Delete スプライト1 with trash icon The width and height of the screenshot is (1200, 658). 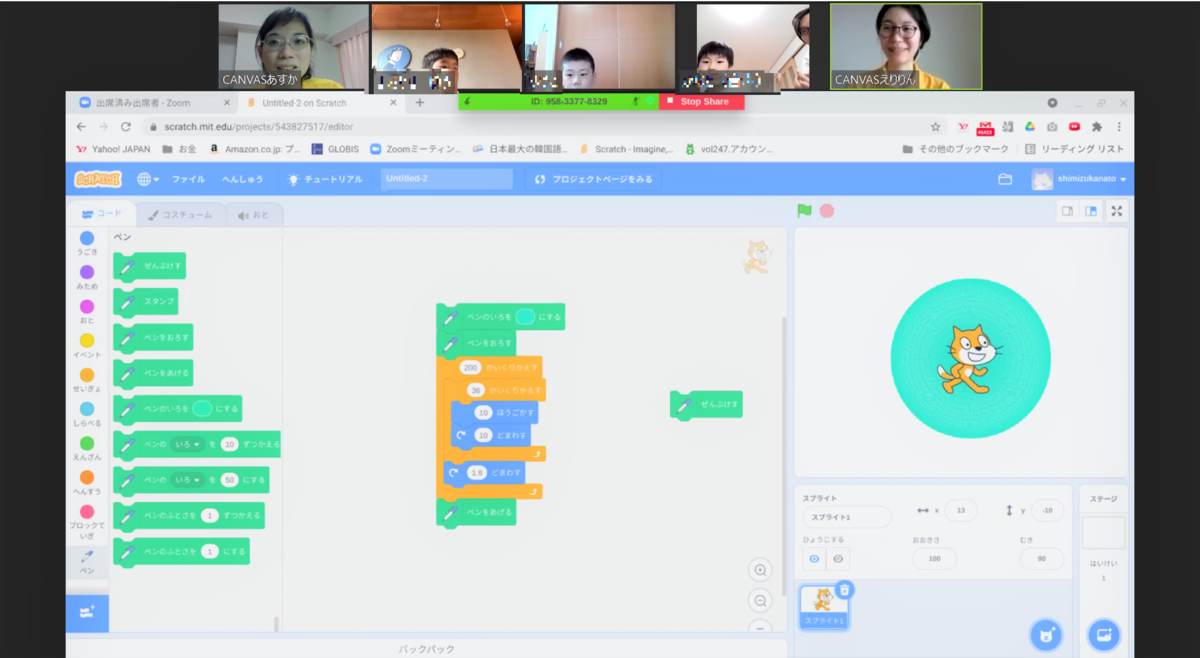[x=844, y=590]
